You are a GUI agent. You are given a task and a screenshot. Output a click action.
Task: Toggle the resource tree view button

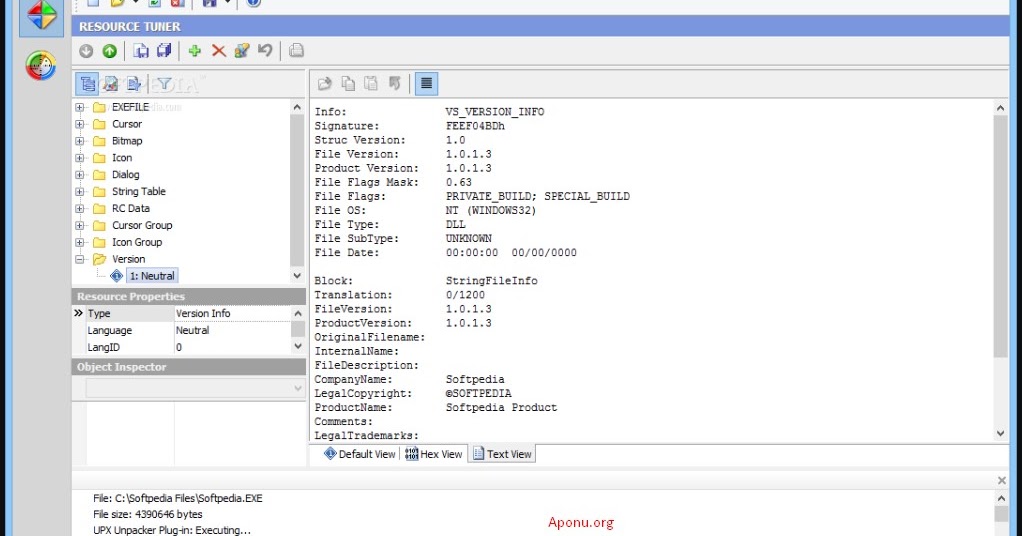tap(87, 83)
